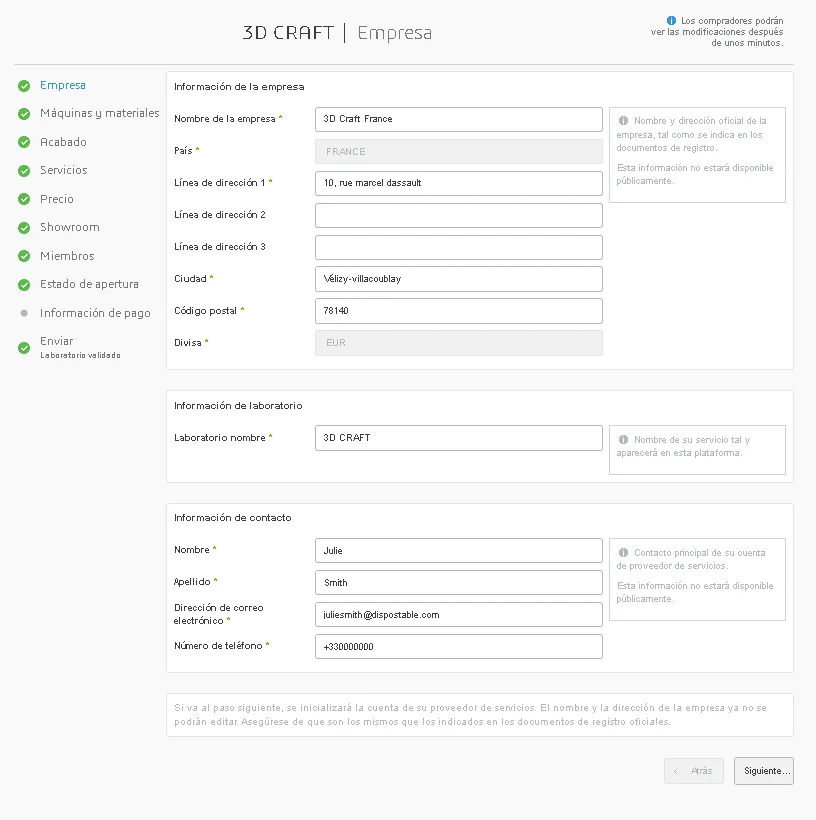Click the green checkmark next to Acabado
The height and width of the screenshot is (820, 816).
(24, 143)
